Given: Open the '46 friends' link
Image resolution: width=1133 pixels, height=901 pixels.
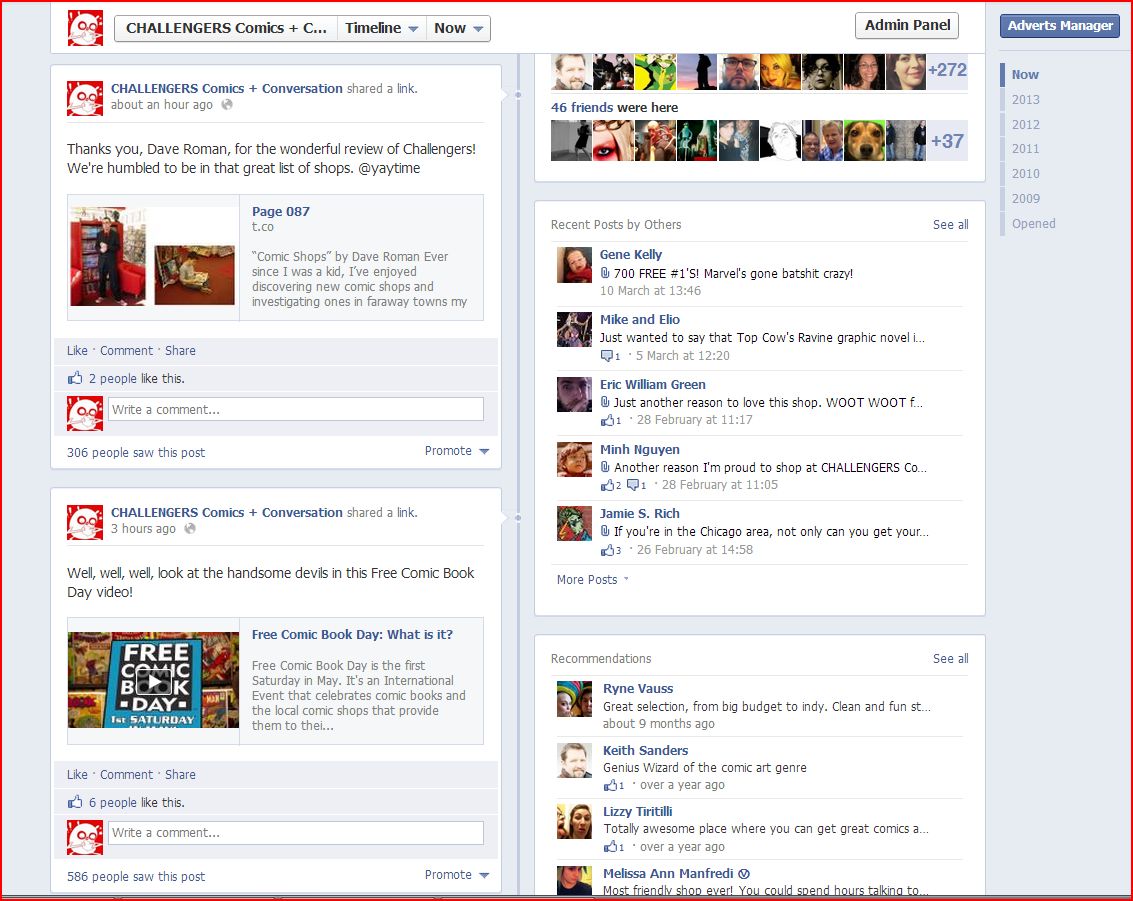Looking at the screenshot, I should [582, 108].
